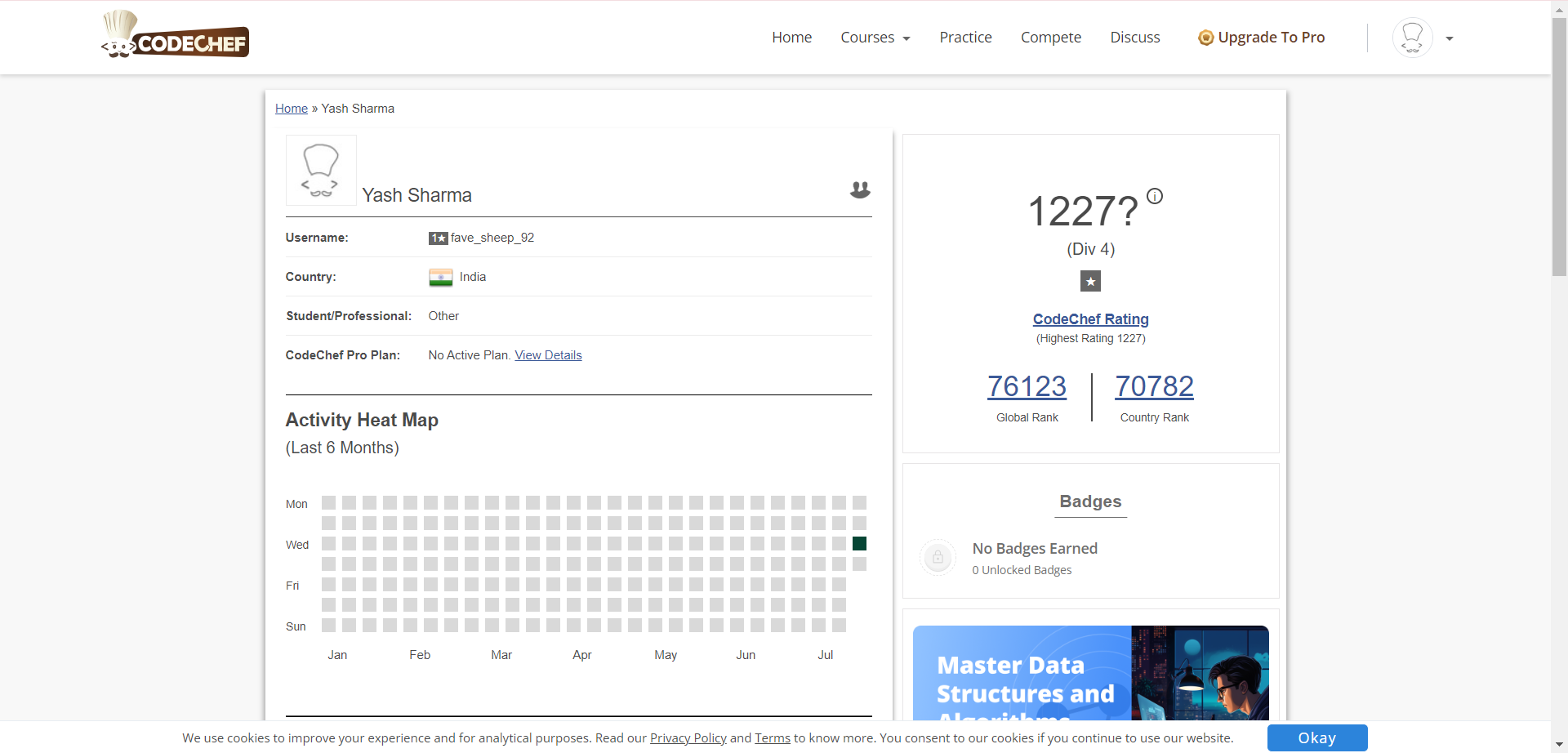The image size is (1568, 753).
Task: Click the '0 Unlocked Badges' text
Action: (x=1022, y=570)
